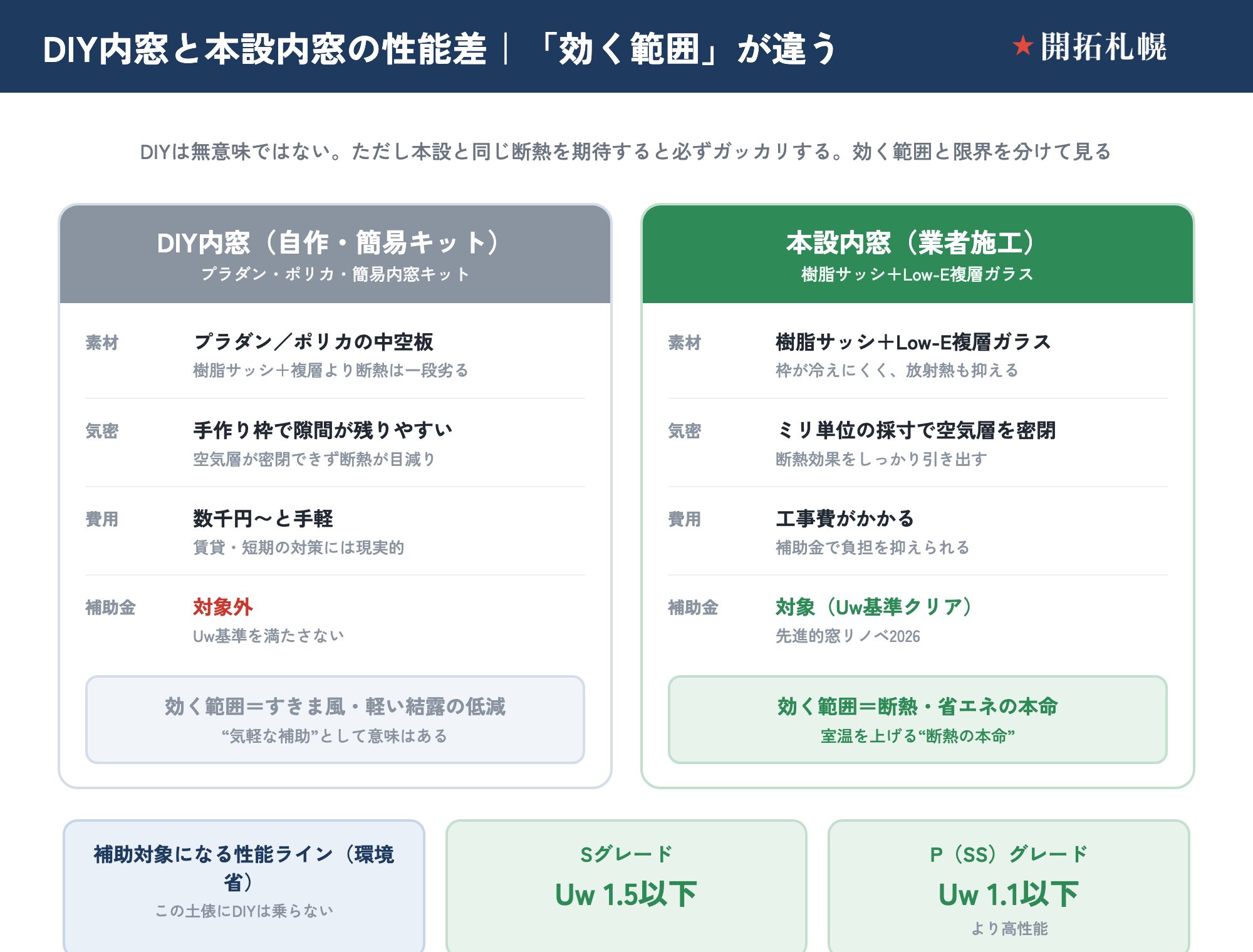This screenshot has height=952, width=1253.
Task: Click '補助金で負担を抑えられる'
Action: pos(873,547)
